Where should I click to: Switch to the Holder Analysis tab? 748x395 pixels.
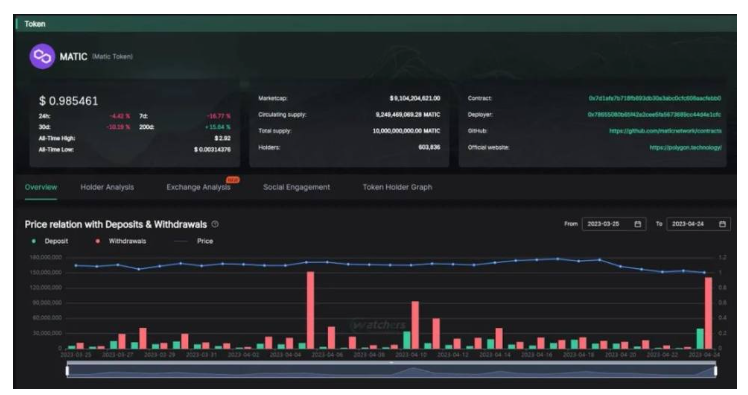click(107, 187)
